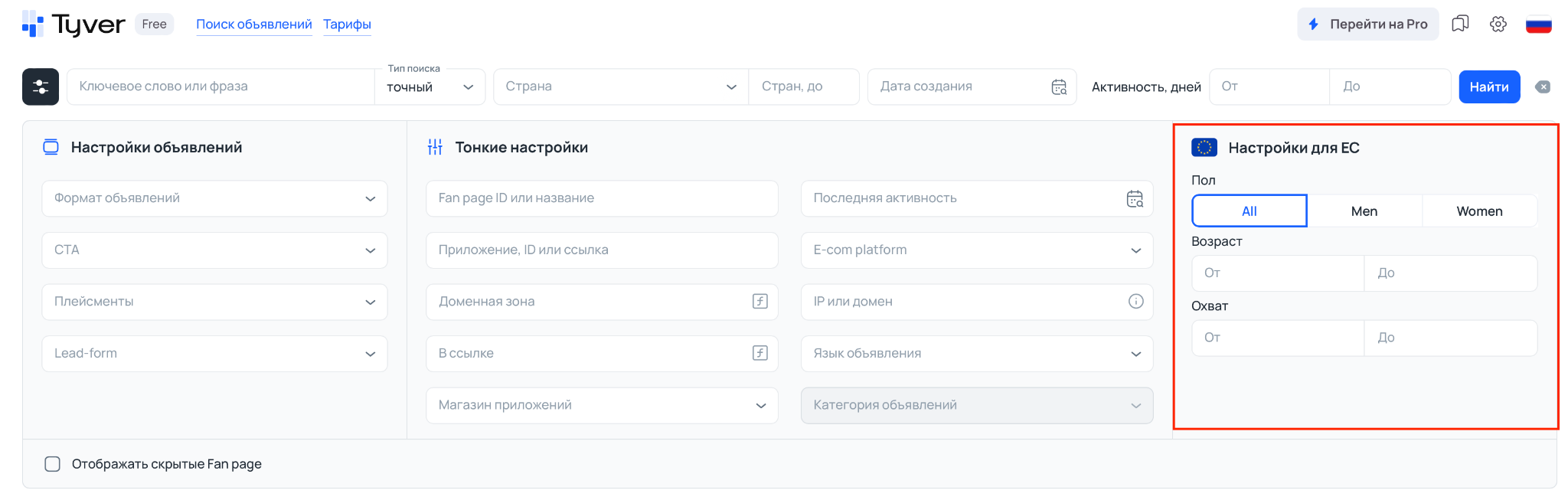Select Women gender option
This screenshot has height=500, width=1568.
point(1479,211)
